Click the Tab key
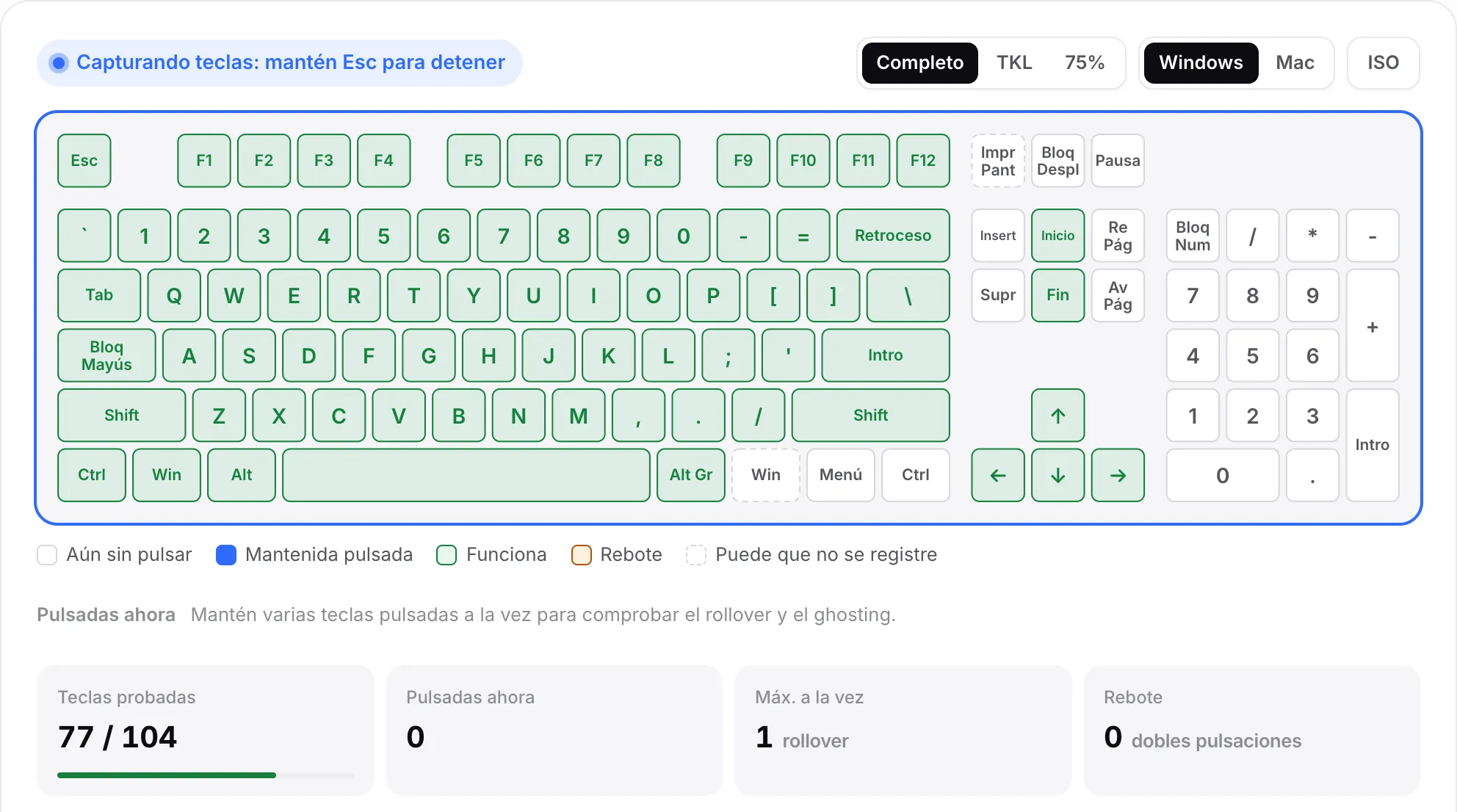Image resolution: width=1457 pixels, height=812 pixels. point(99,295)
